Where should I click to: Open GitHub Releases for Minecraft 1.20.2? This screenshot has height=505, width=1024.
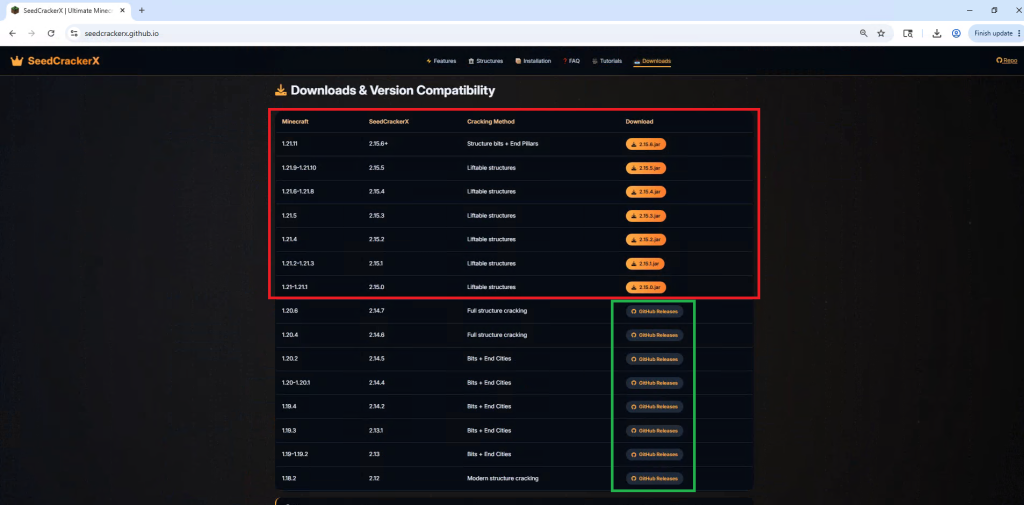pyautogui.click(x=654, y=359)
